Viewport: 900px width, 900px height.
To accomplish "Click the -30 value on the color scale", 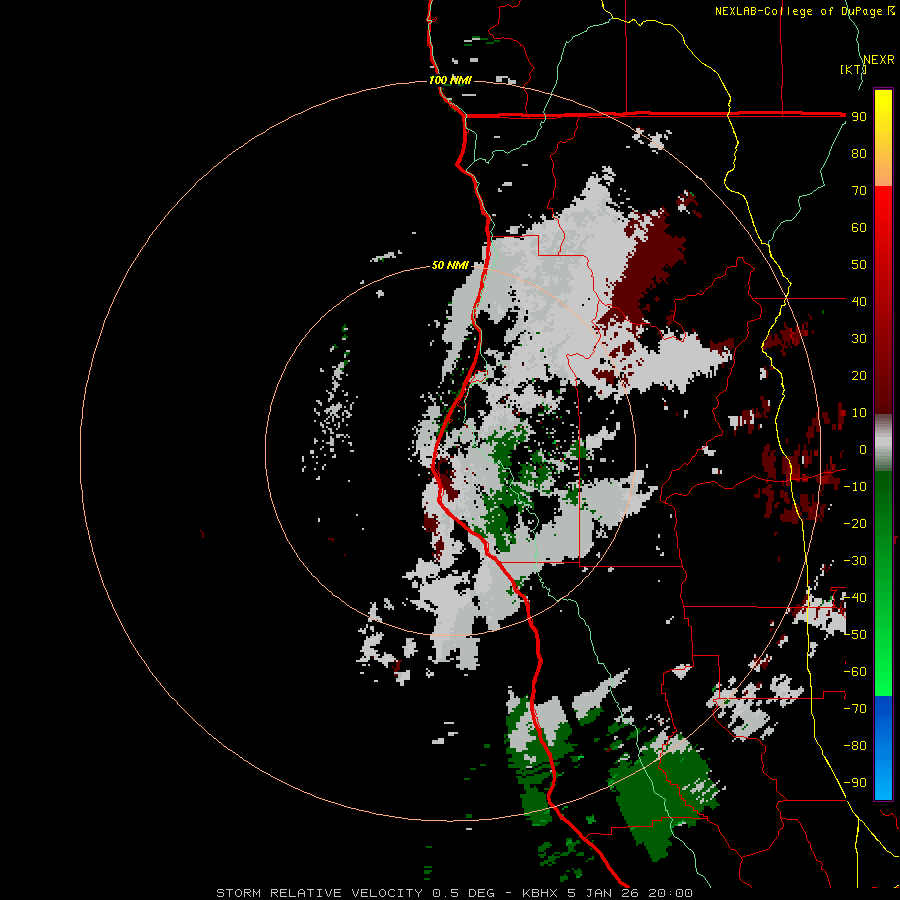I will tap(855, 561).
